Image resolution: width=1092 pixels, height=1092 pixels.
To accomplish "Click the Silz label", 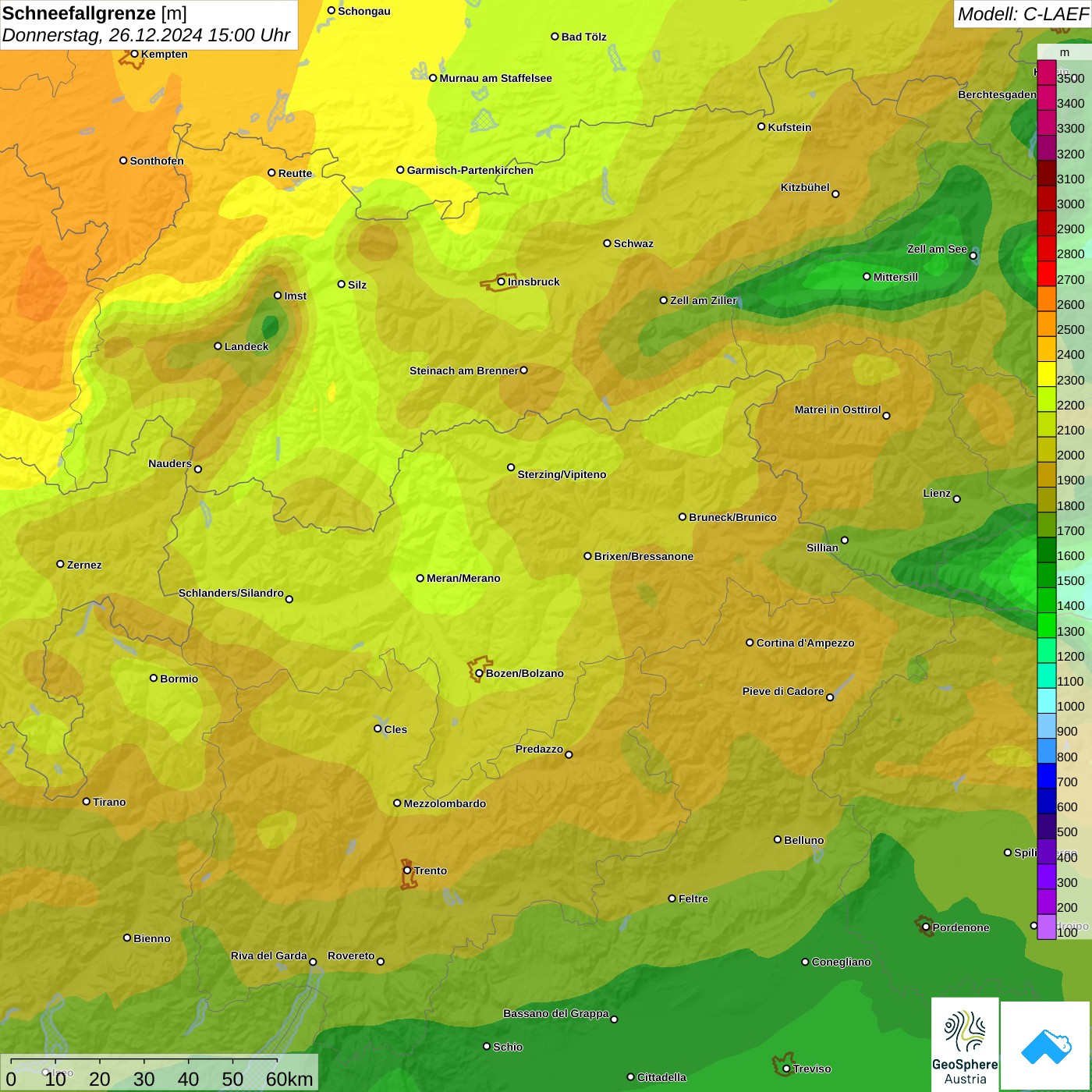I will click(357, 285).
